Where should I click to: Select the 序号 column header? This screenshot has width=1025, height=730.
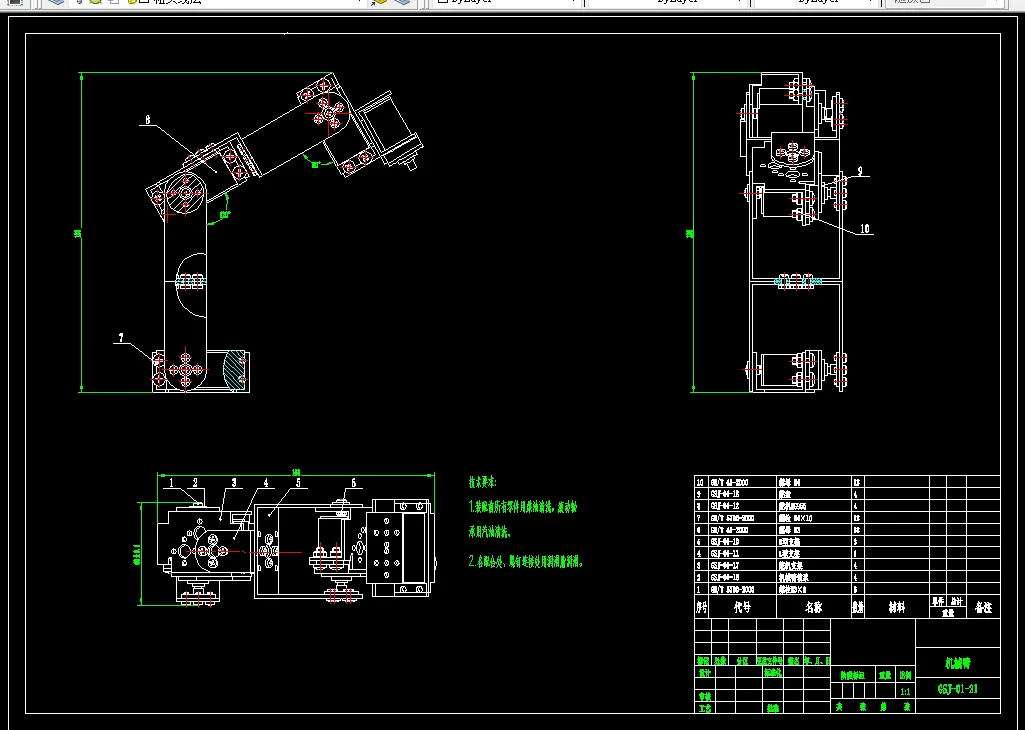(701, 607)
